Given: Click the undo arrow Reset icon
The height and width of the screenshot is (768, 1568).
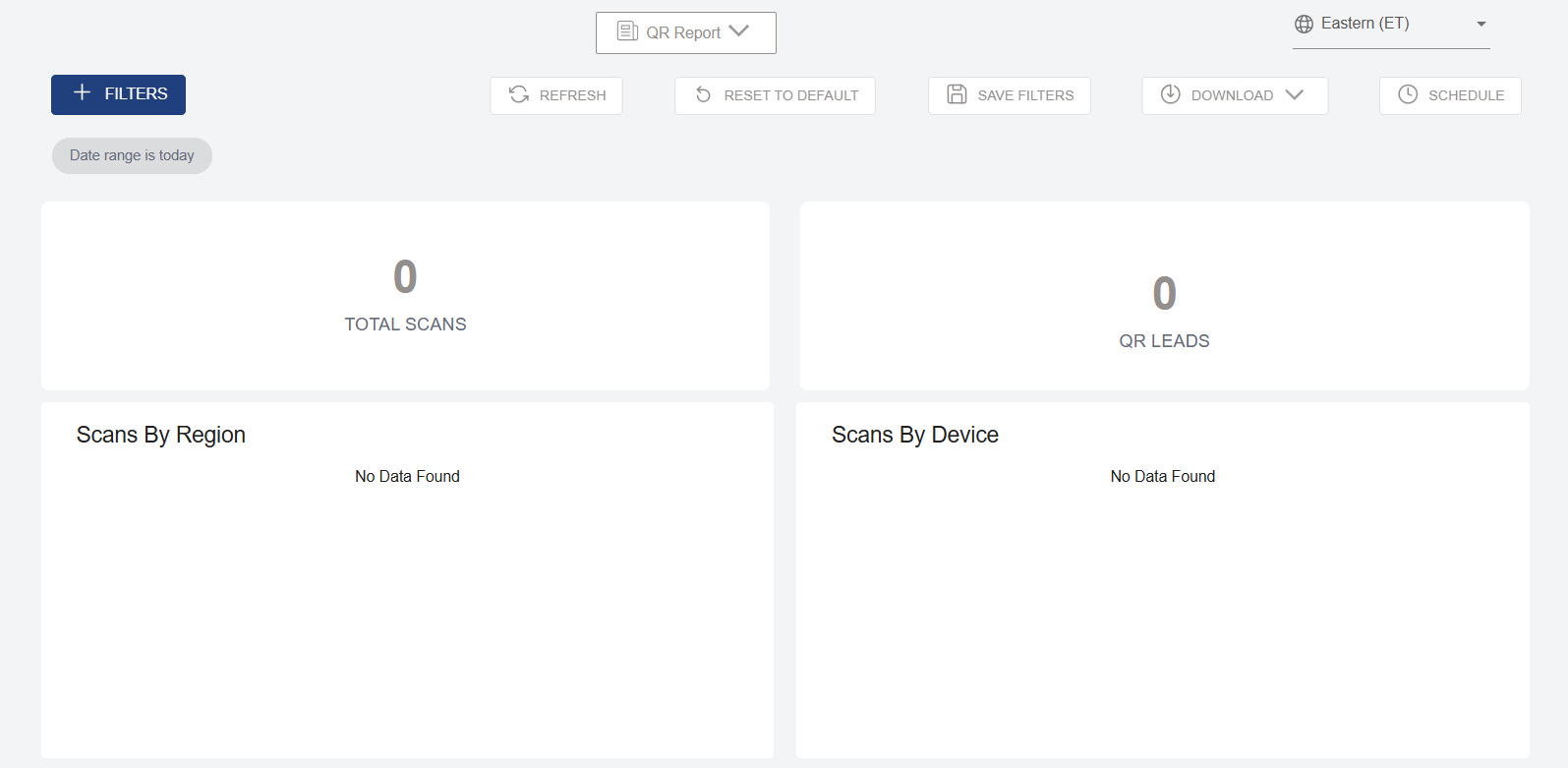Looking at the screenshot, I should point(703,94).
